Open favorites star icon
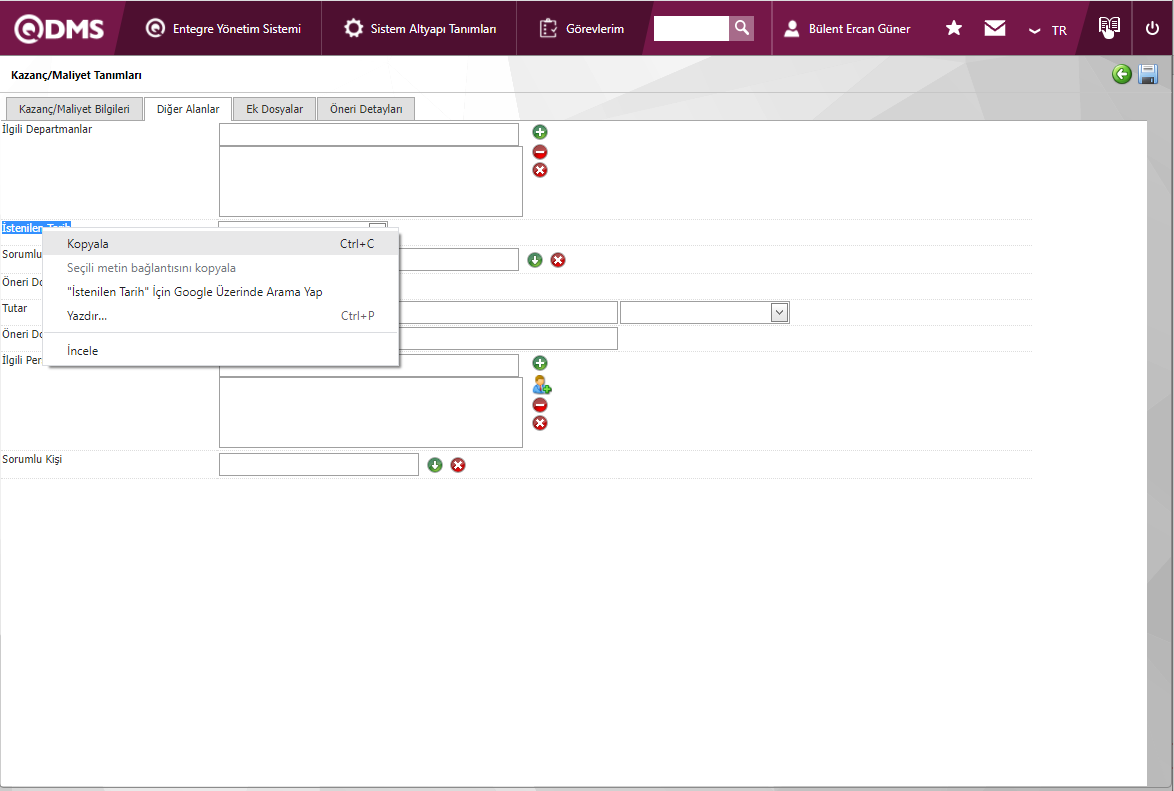 point(953,28)
